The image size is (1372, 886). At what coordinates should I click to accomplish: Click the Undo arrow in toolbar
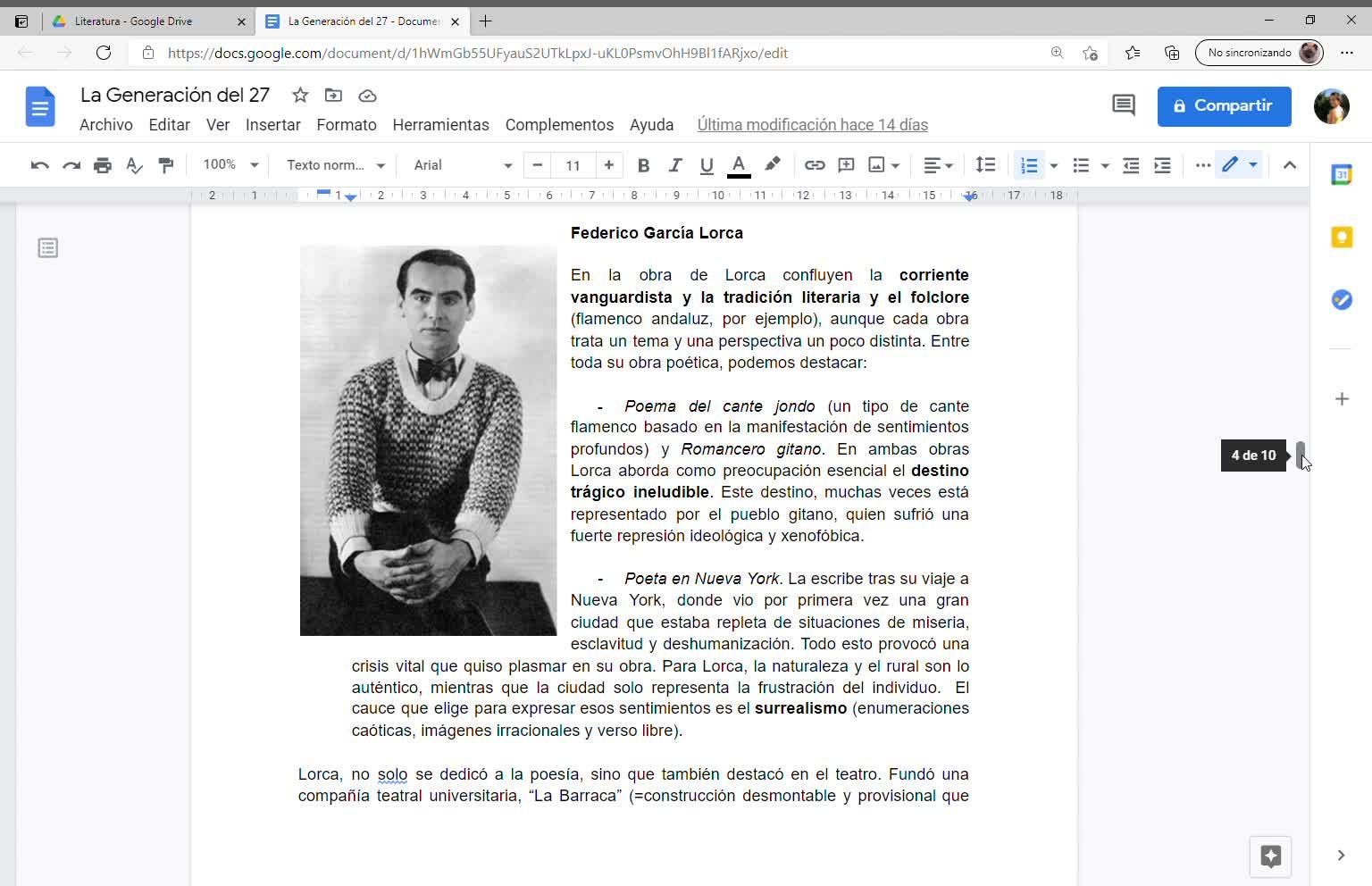pyautogui.click(x=39, y=165)
